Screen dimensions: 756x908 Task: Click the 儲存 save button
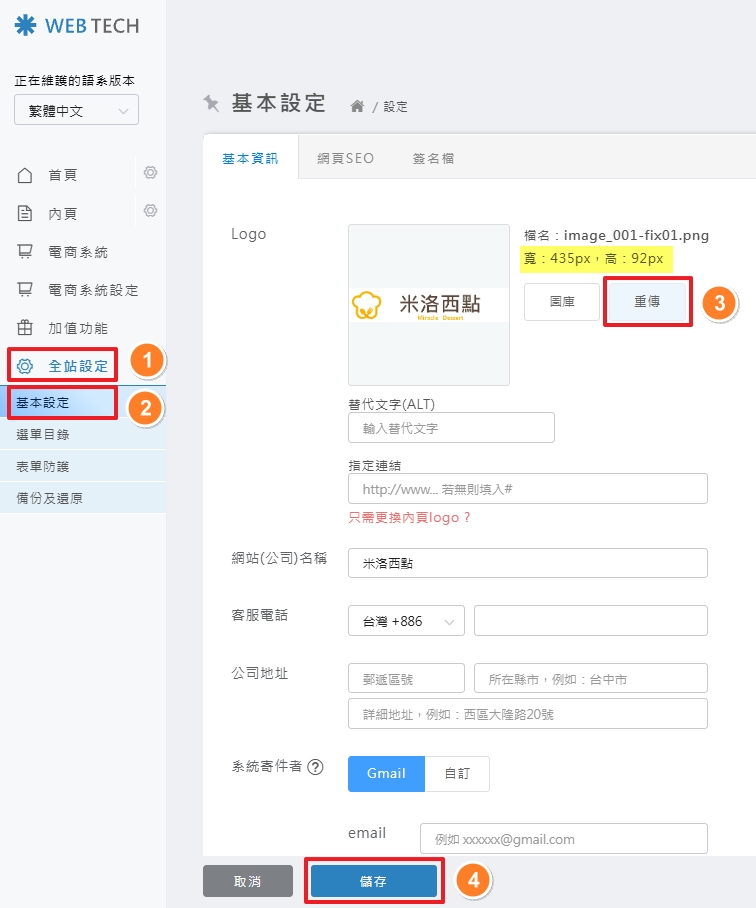pos(373,881)
